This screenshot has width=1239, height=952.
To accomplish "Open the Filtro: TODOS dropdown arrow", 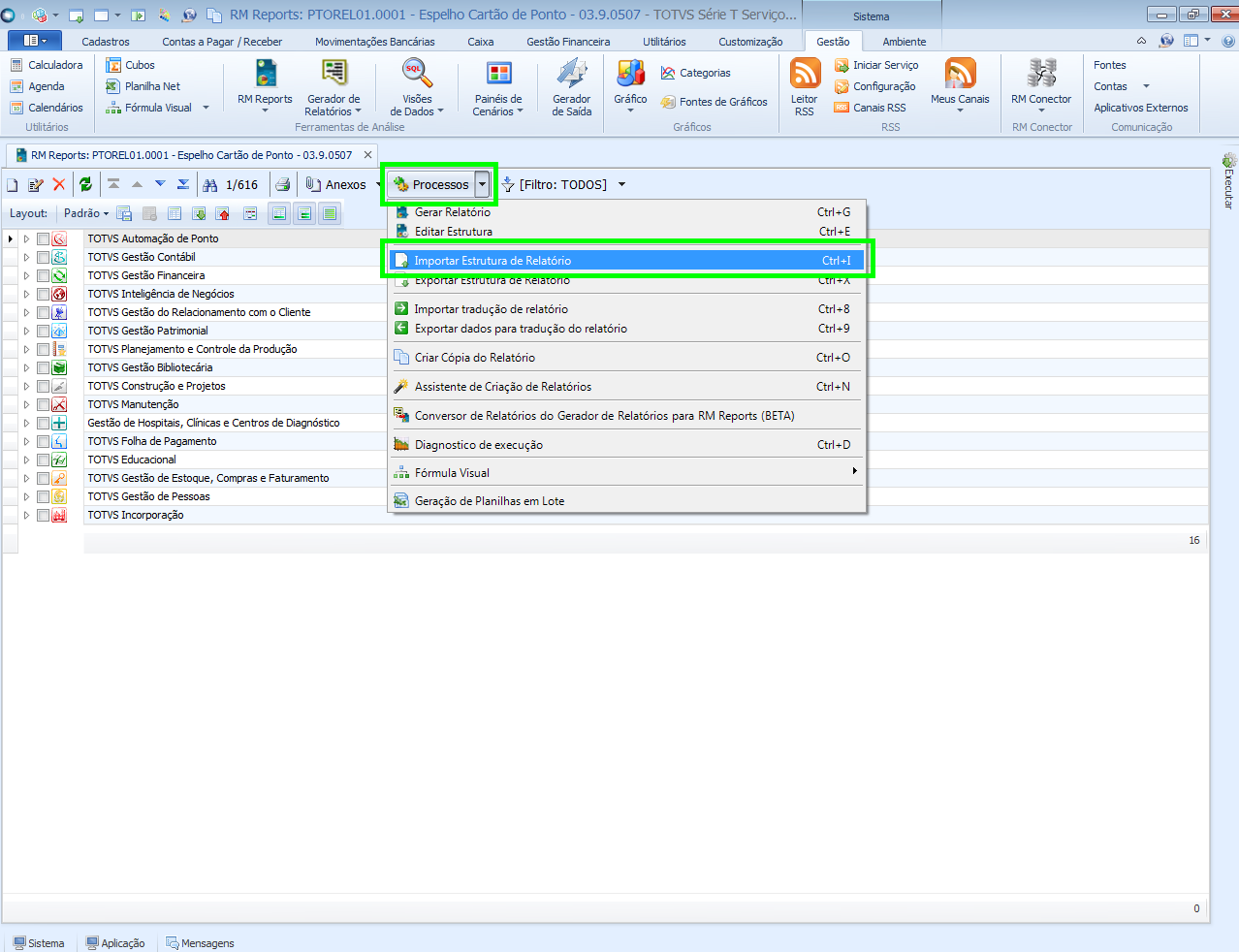I will coord(621,184).
